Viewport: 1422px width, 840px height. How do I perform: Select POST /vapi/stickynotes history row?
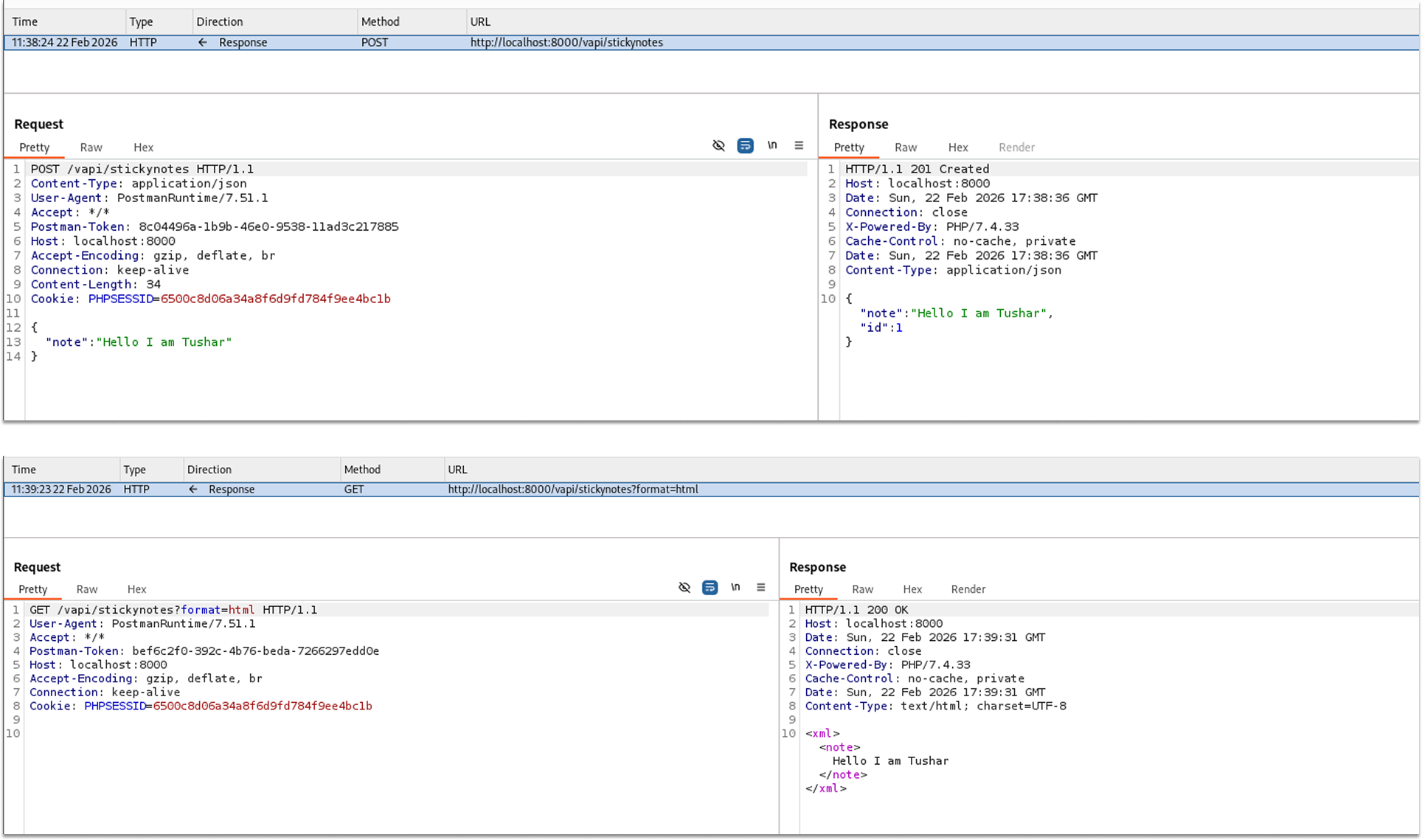point(566,42)
